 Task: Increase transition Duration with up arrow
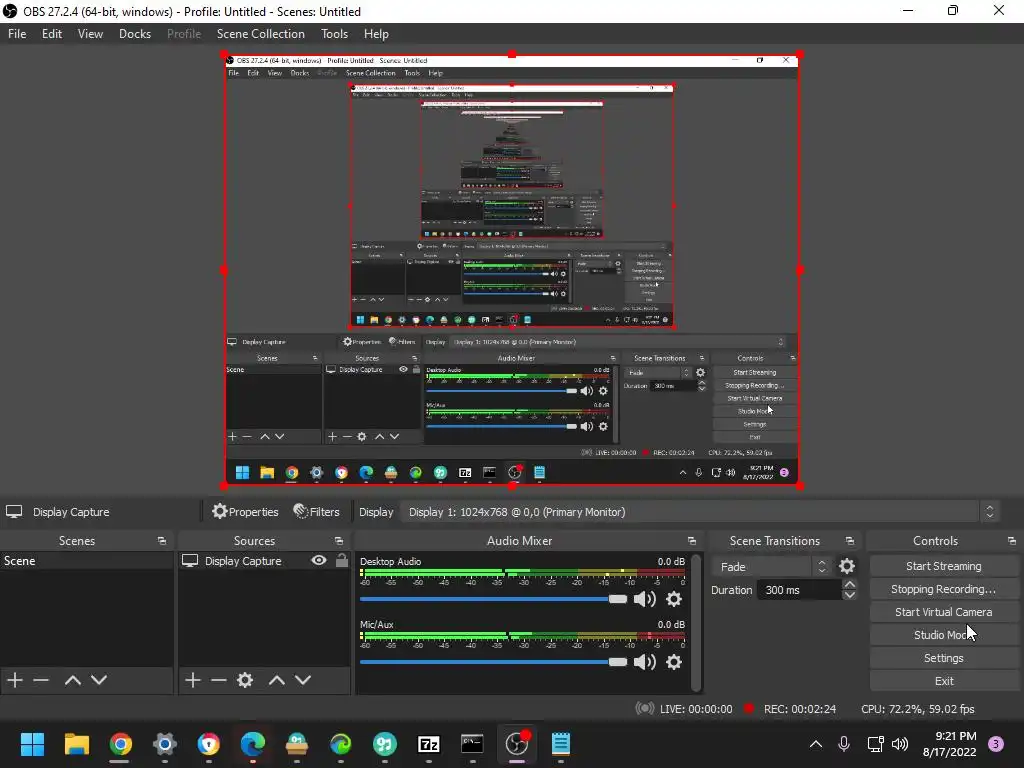click(849, 584)
